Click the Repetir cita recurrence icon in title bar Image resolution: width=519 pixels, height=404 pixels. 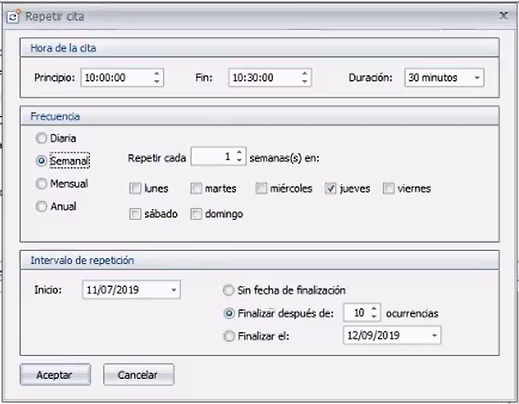click(x=13, y=16)
